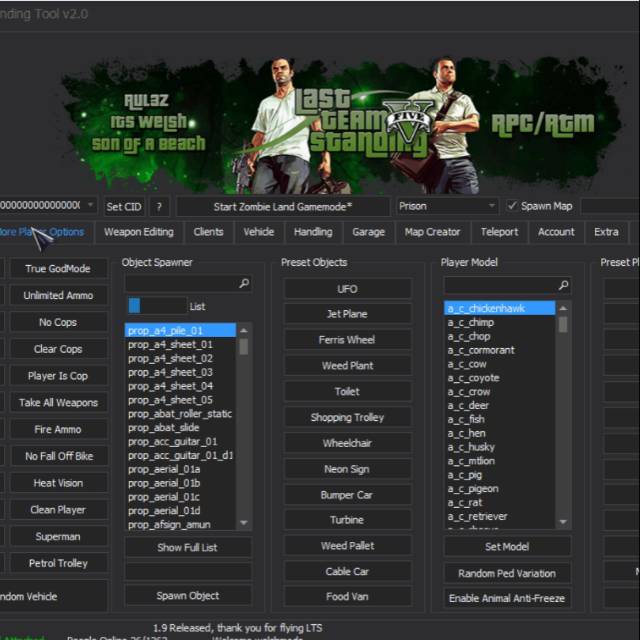Select prop_acc_guitar_01 in the object list
This screenshot has height=640, width=640.
tap(172, 441)
